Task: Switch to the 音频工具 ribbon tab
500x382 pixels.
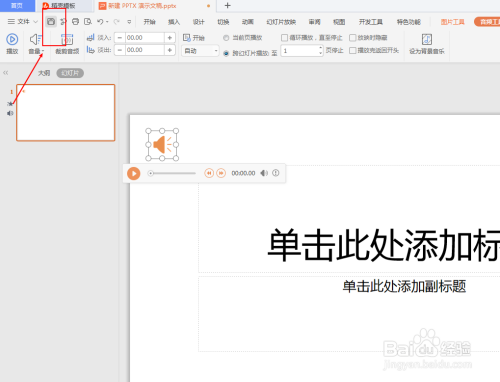Action: pos(487,22)
